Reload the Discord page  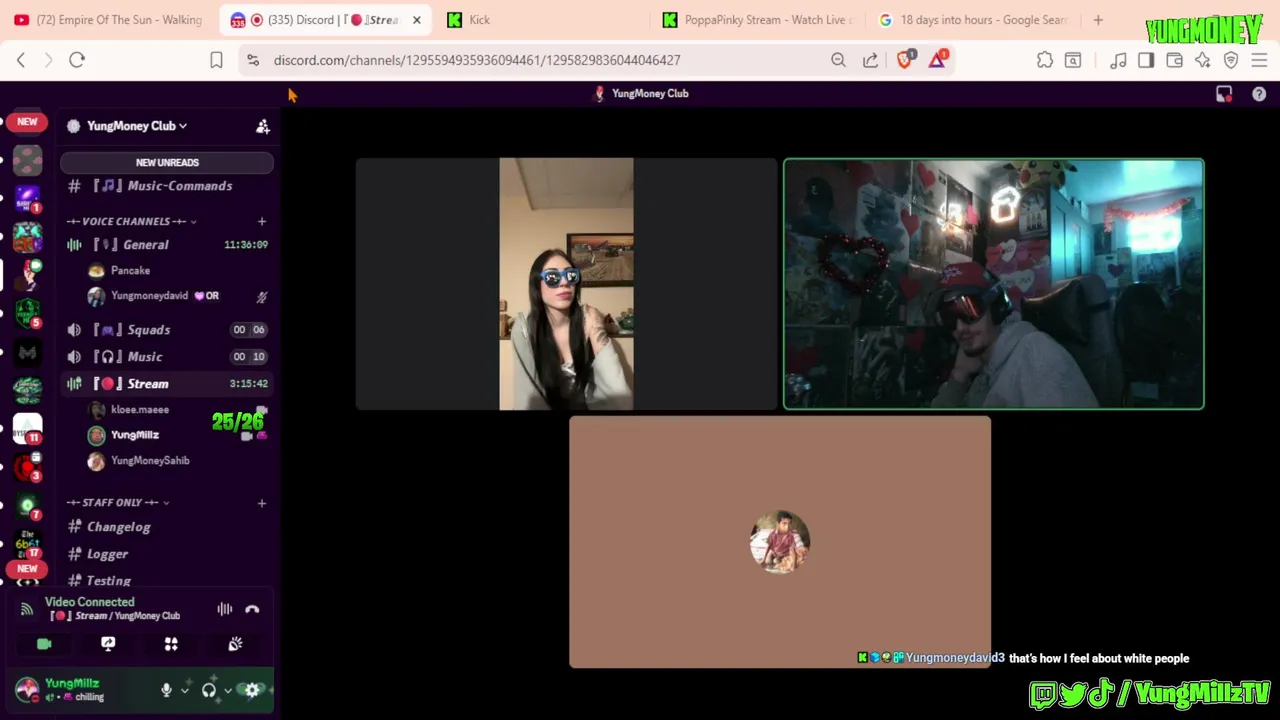tap(77, 60)
